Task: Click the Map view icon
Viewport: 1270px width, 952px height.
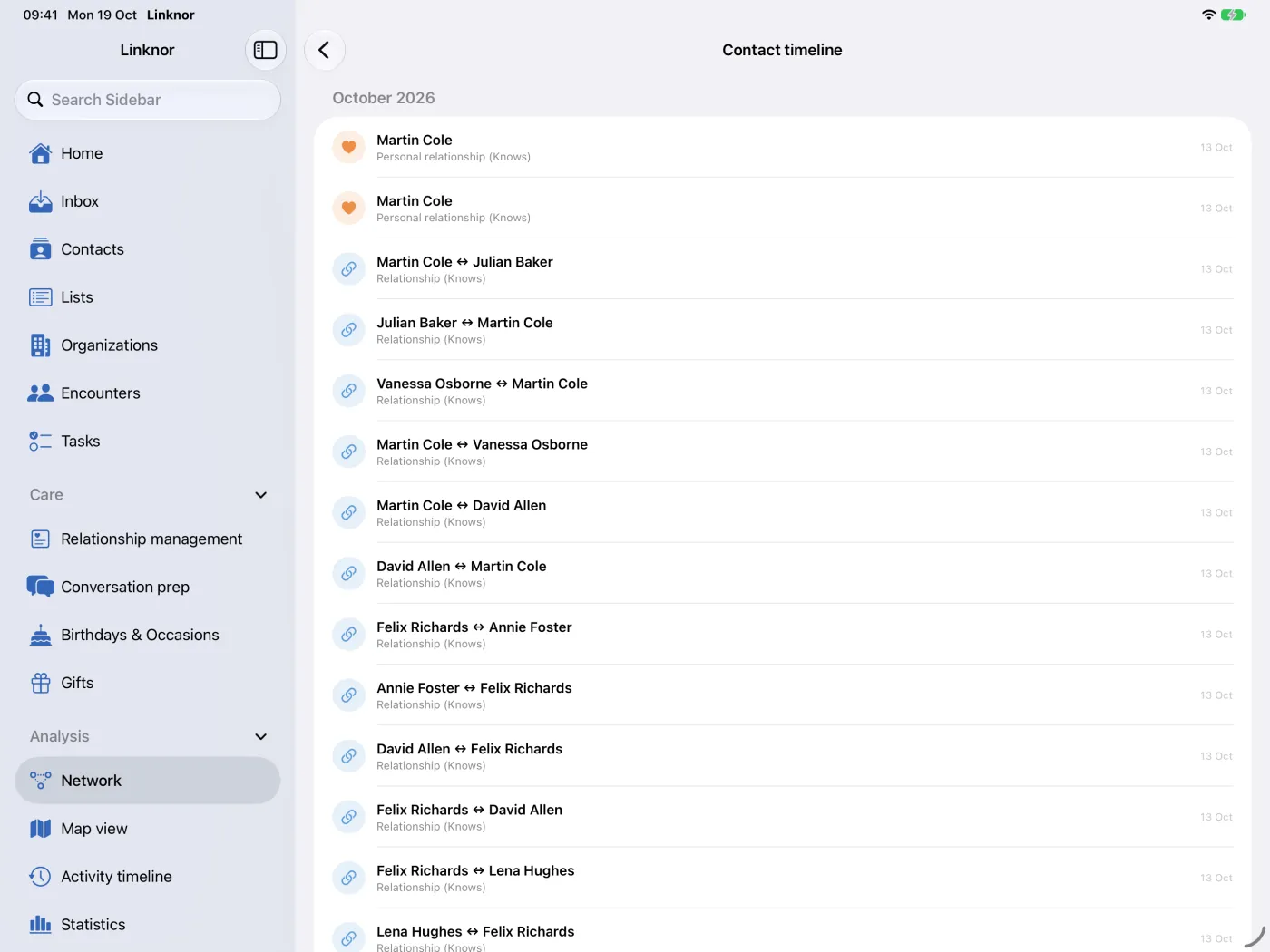Action: click(40, 829)
